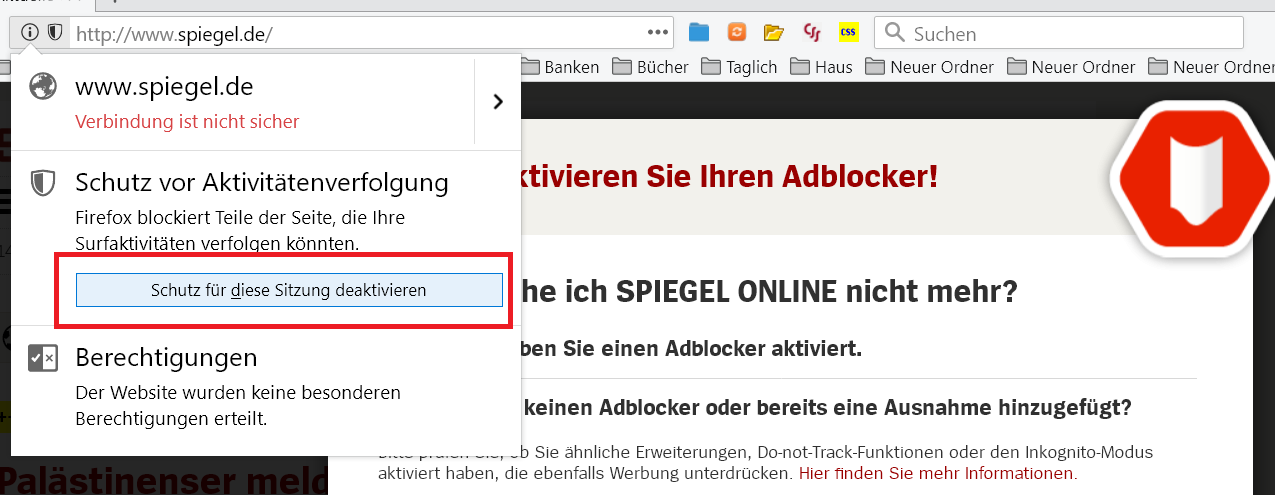The height and width of the screenshot is (495, 1275).
Task: Click the permissions icon beside Berechtigungen
Action: [43, 358]
